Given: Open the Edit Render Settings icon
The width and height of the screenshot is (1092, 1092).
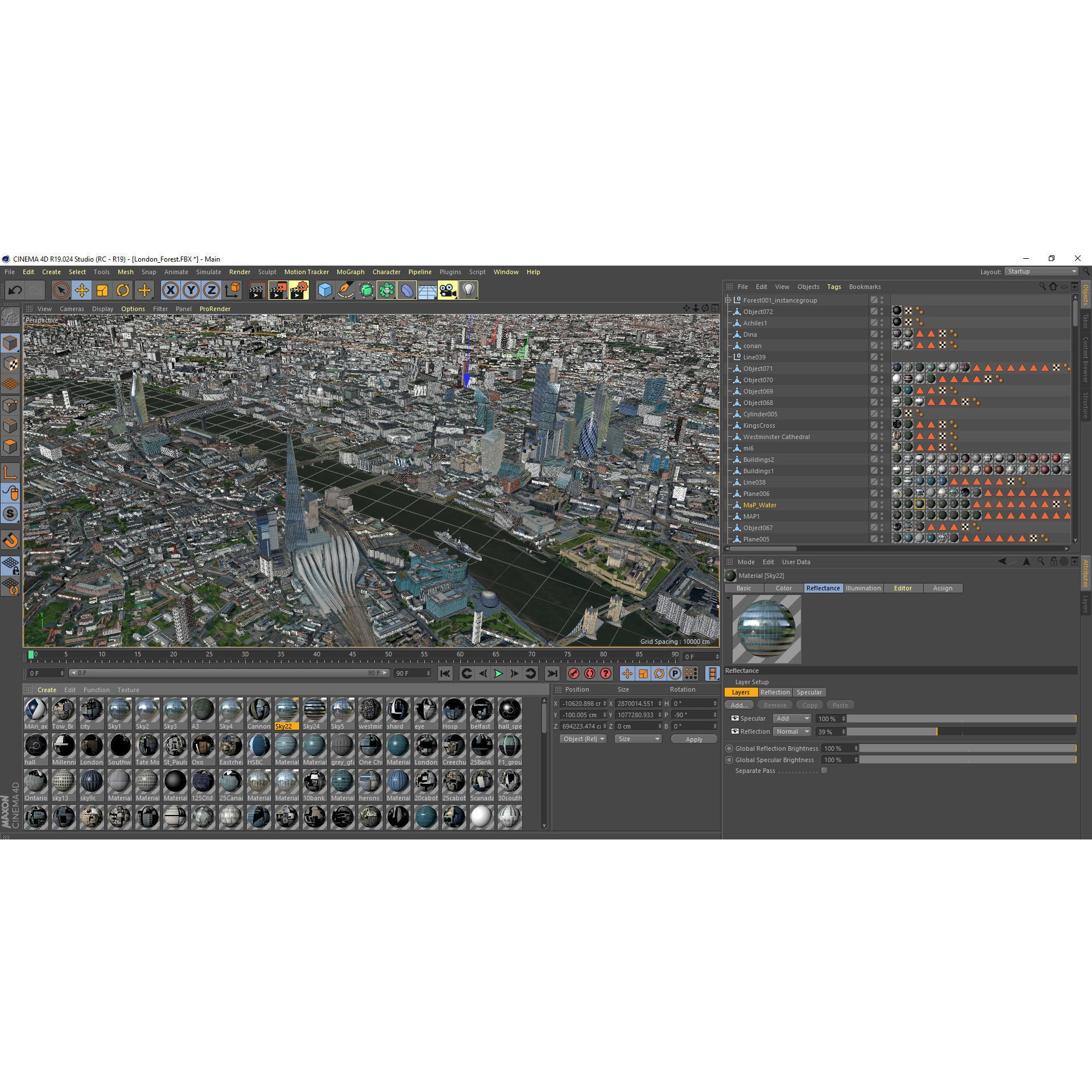Looking at the screenshot, I should [x=299, y=290].
